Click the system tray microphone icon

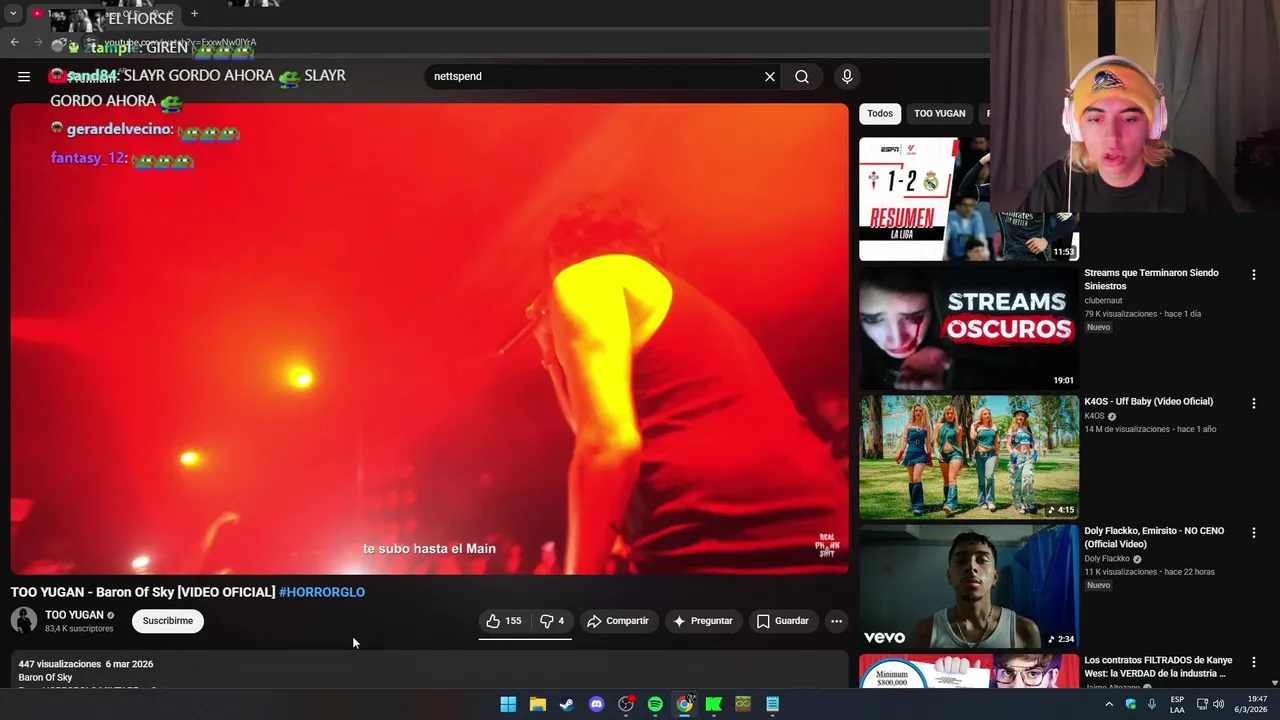[1152, 704]
